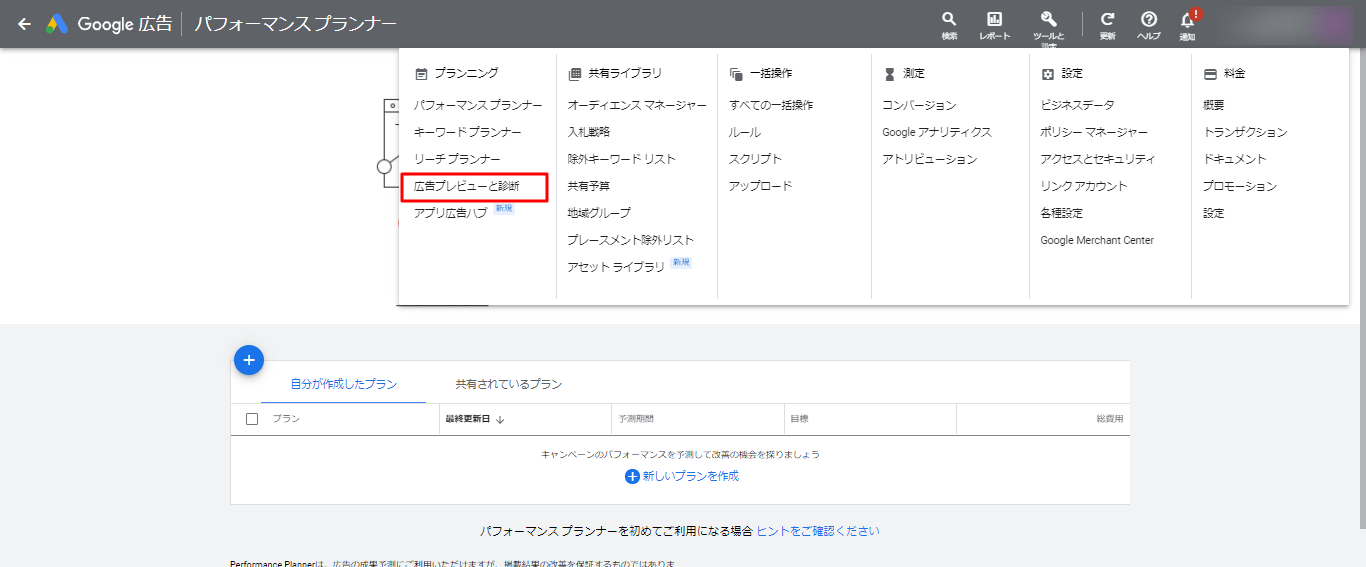Open アセット ライブラリ menu item
The width and height of the screenshot is (1366, 567).
point(616,267)
